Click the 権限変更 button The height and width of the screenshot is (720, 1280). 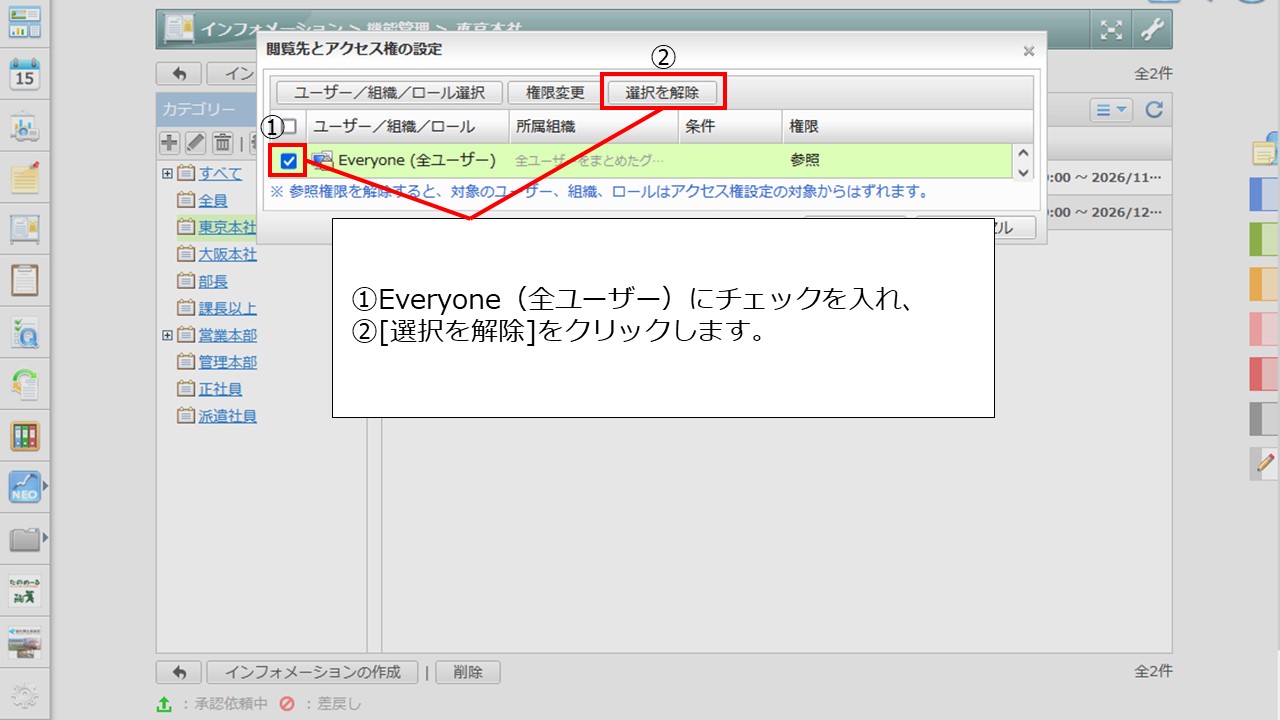[555, 92]
